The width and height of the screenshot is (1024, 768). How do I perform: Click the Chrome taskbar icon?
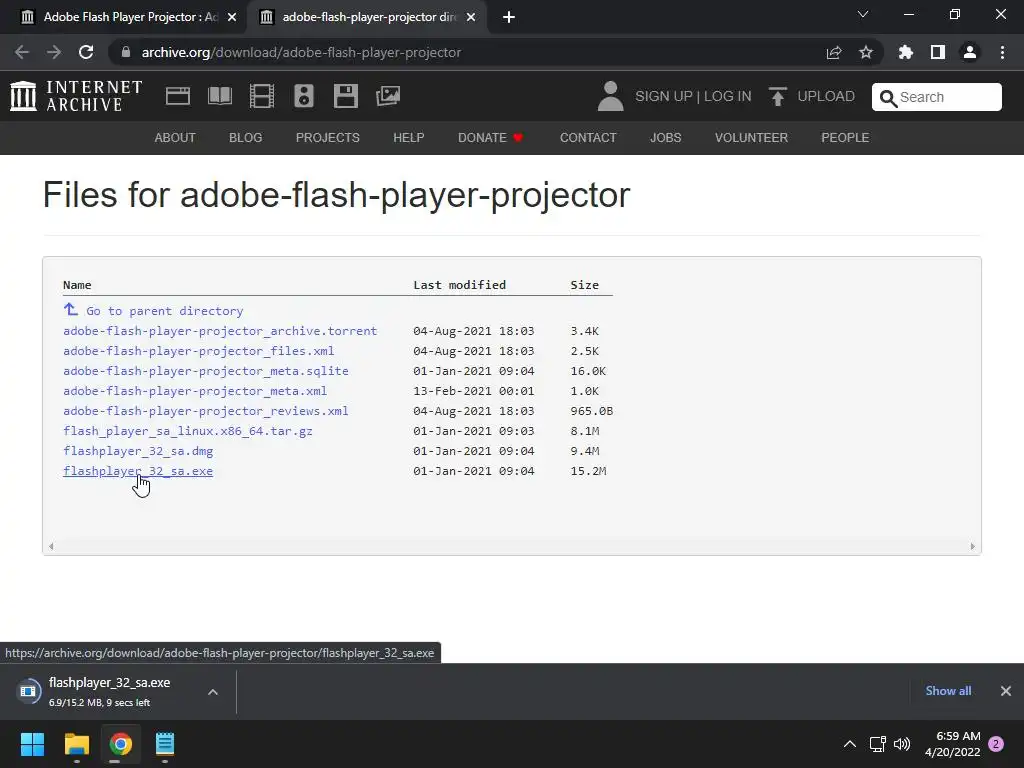[x=121, y=744]
